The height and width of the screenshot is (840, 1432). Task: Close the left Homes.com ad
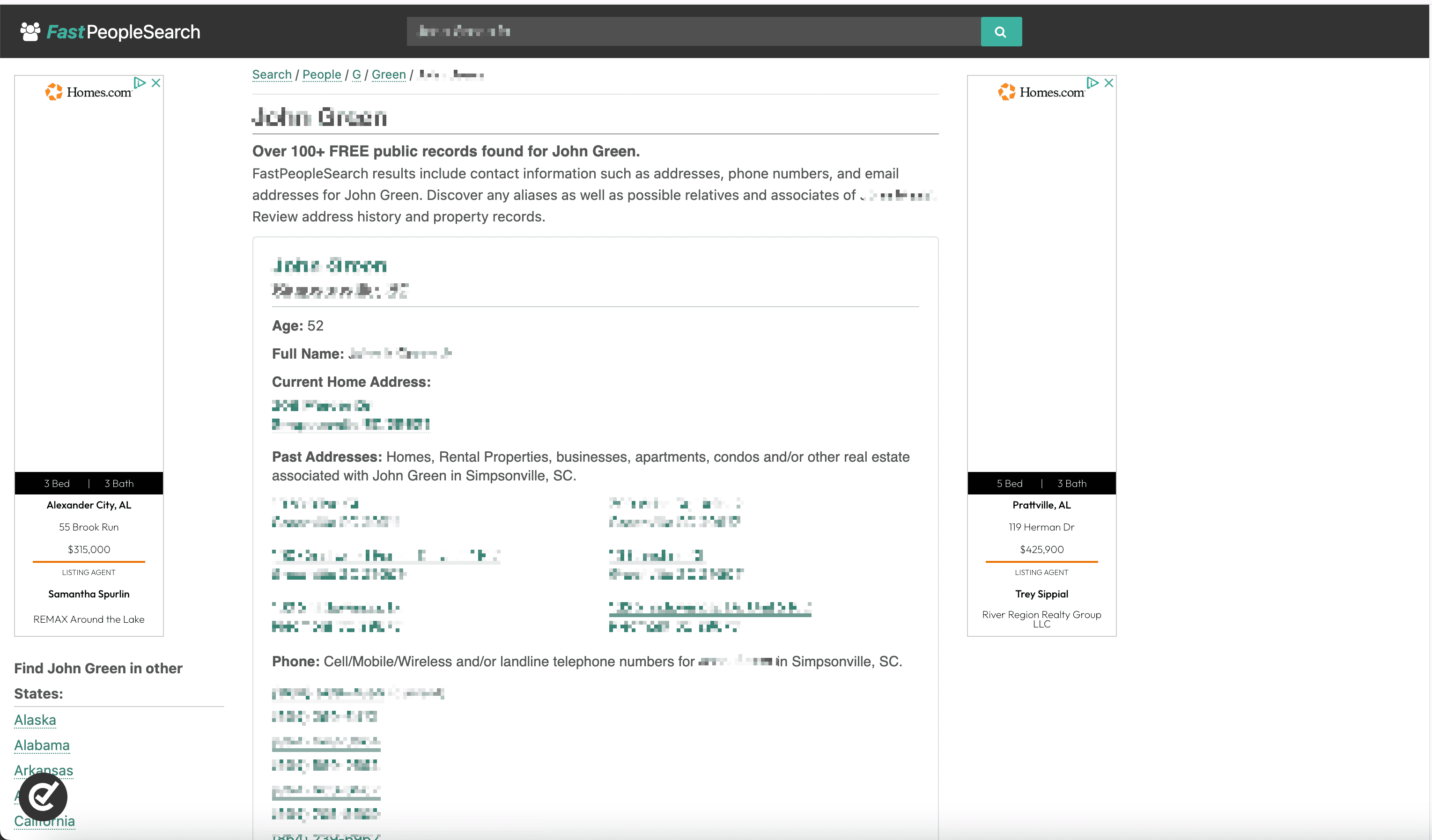[x=155, y=83]
